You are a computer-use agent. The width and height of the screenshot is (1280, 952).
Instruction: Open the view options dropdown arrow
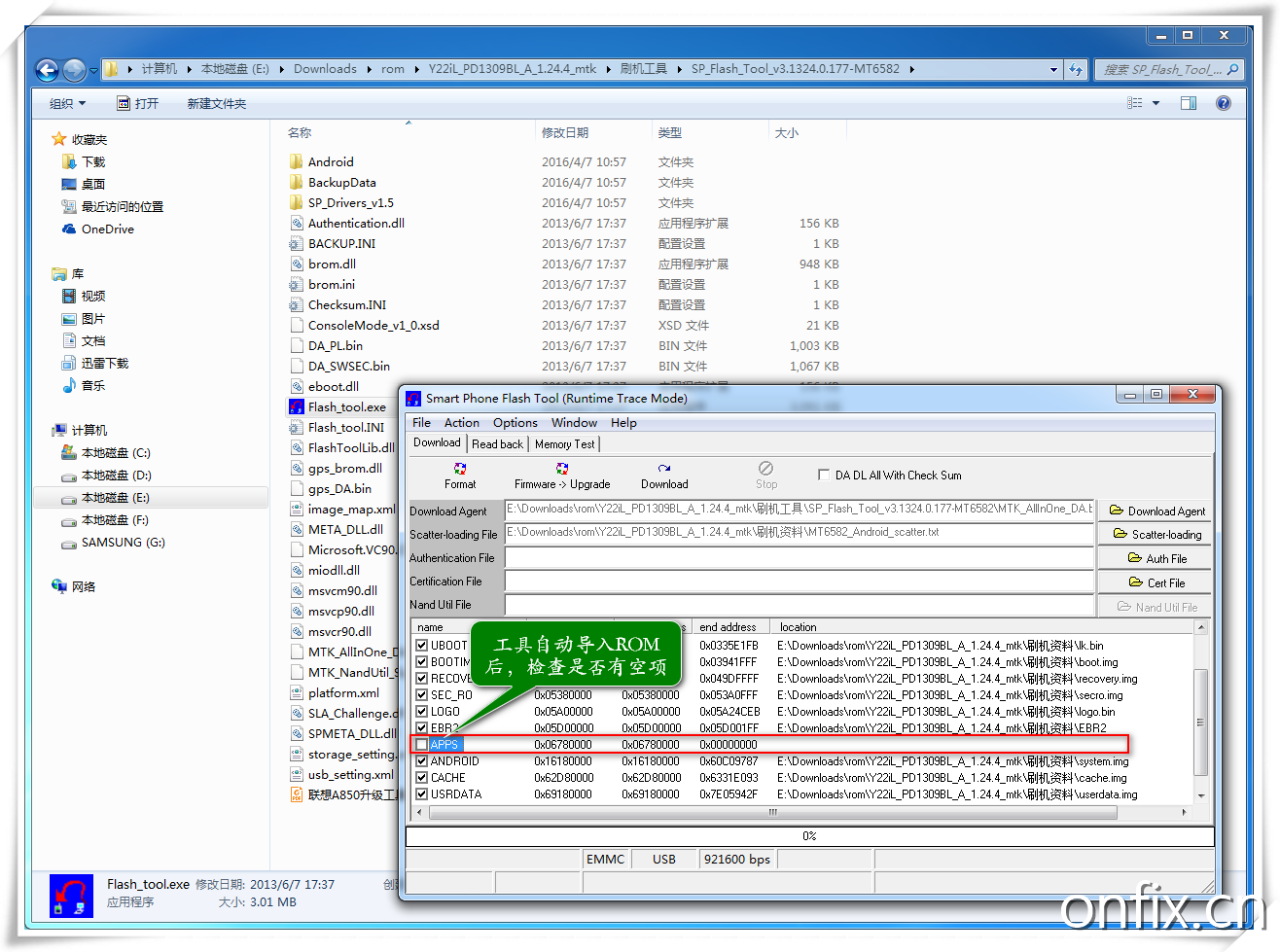pyautogui.click(x=1156, y=103)
